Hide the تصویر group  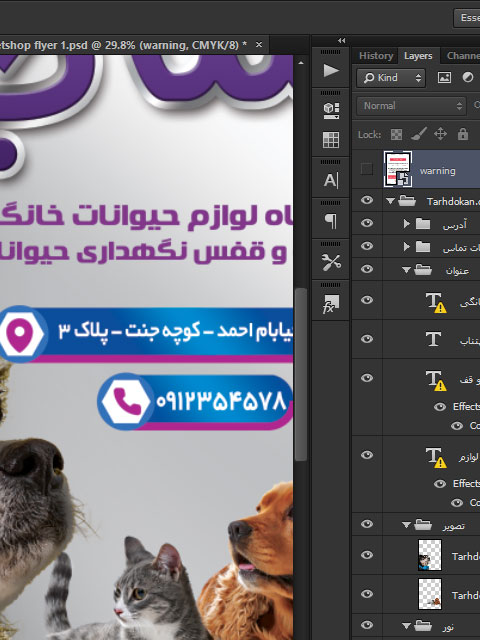367,524
